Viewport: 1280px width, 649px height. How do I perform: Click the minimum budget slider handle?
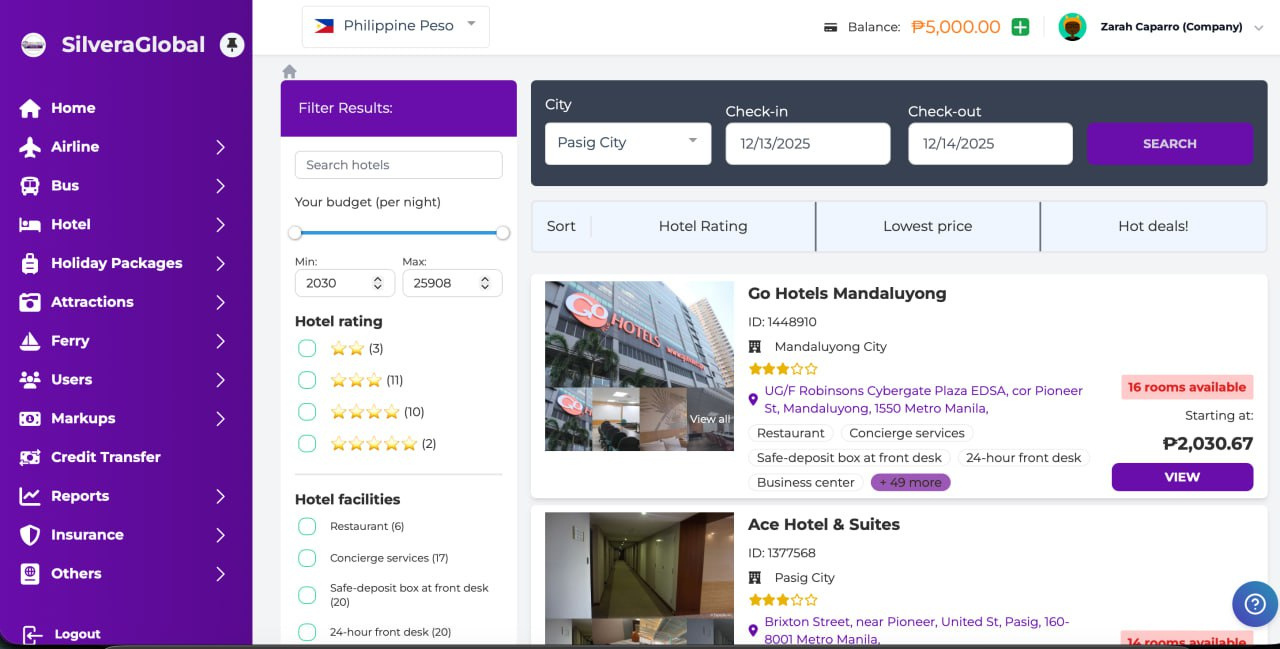[x=295, y=233]
